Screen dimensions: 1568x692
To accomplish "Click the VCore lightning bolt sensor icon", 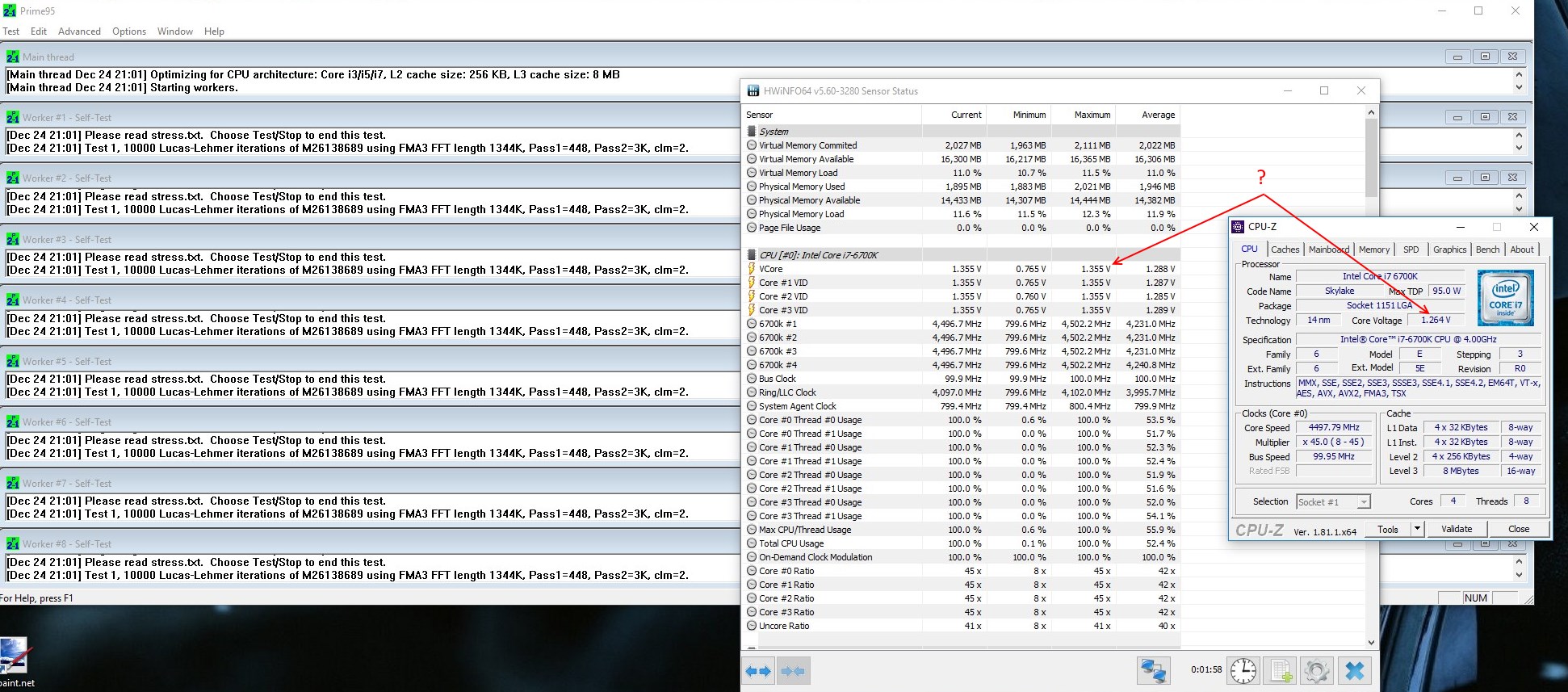I will 752,269.
